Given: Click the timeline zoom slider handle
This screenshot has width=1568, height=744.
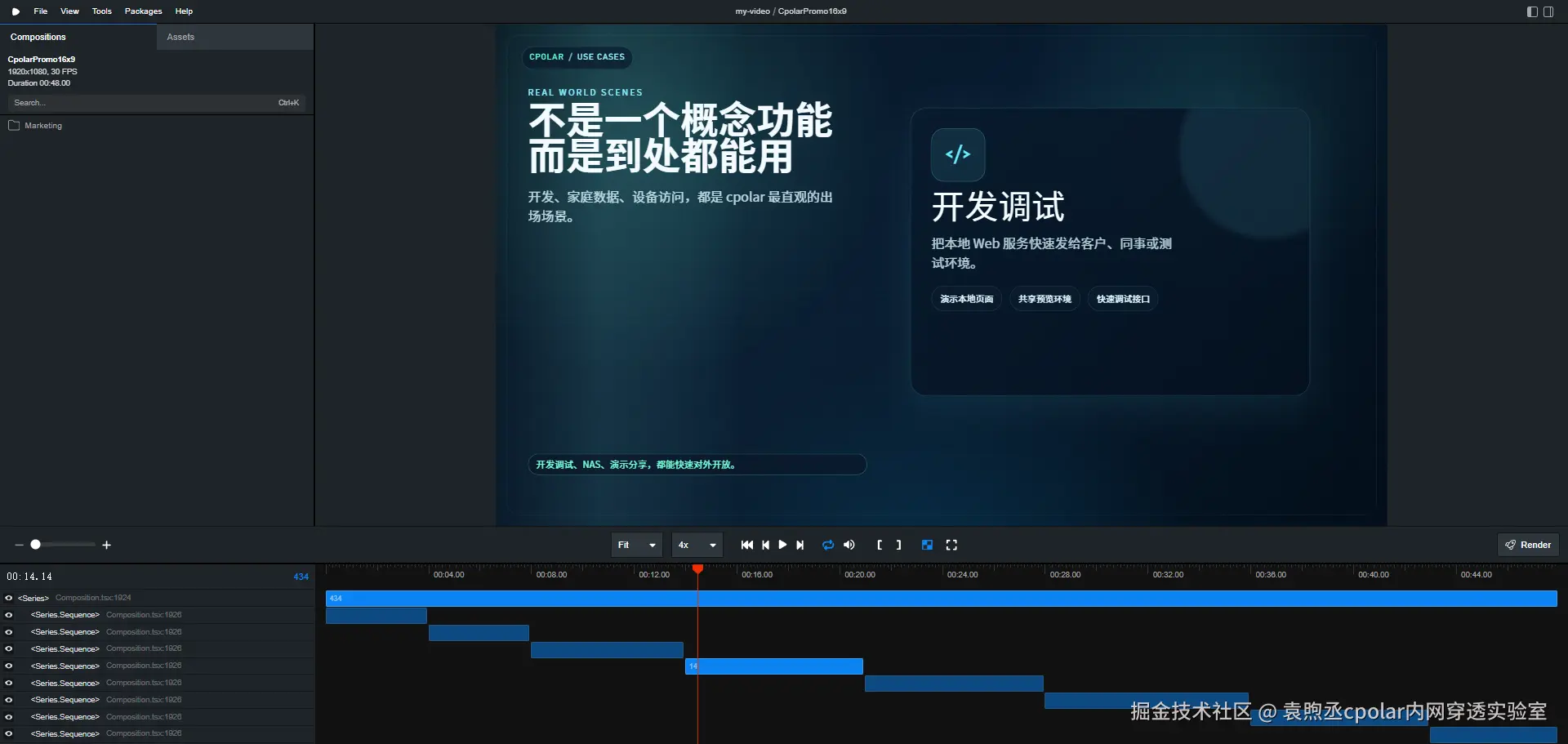Looking at the screenshot, I should [x=35, y=545].
